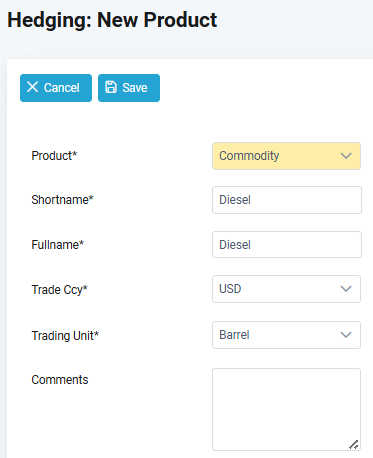Cancel the new product form
The image size is (373, 458).
pyautogui.click(x=56, y=88)
